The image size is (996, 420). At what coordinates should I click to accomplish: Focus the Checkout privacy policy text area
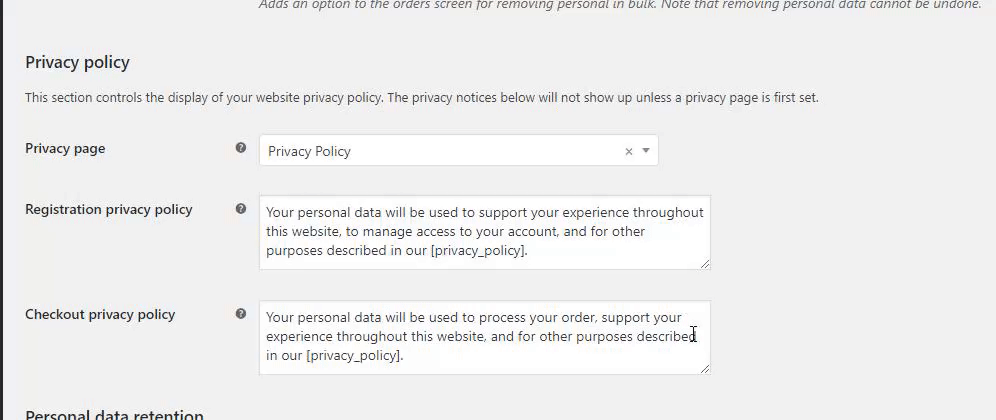pos(484,337)
